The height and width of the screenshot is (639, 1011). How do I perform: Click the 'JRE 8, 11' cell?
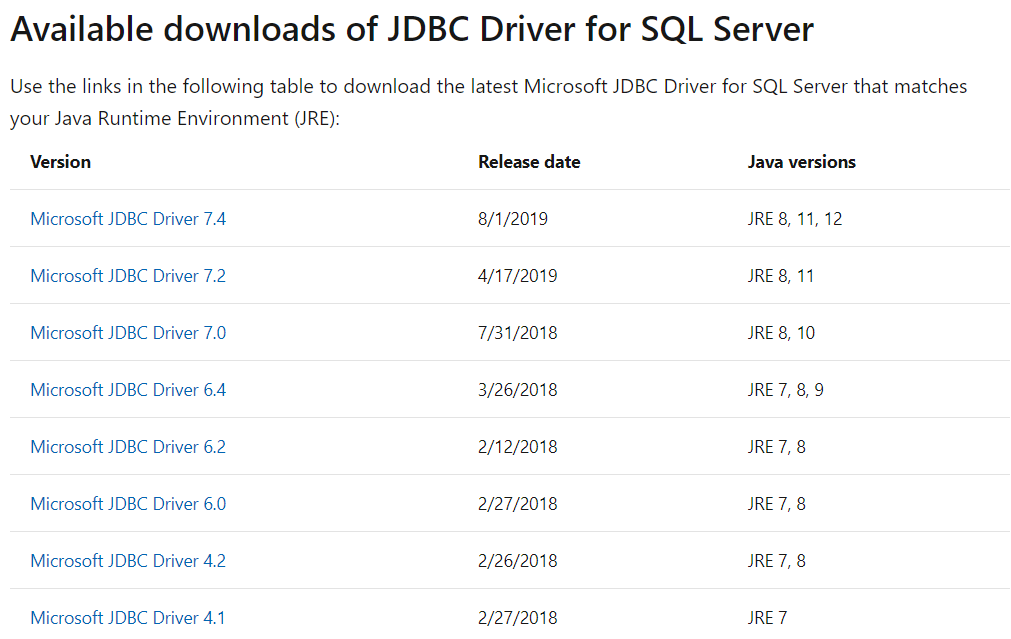[780, 276]
